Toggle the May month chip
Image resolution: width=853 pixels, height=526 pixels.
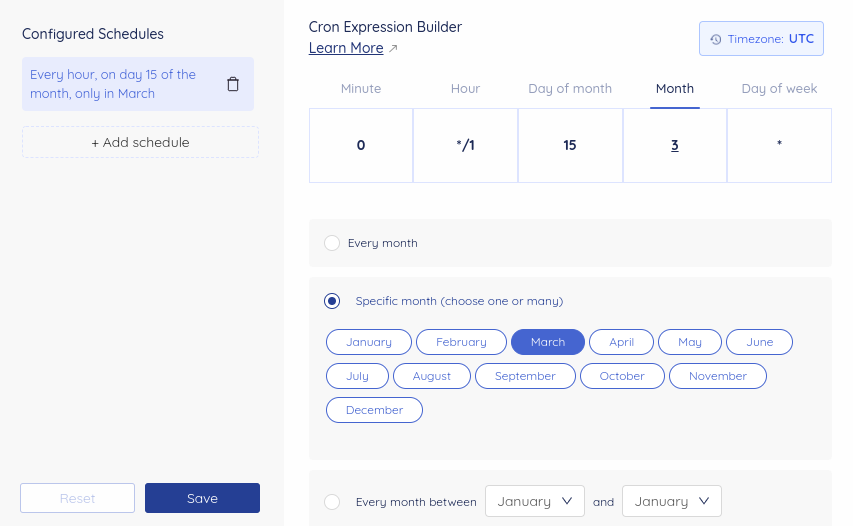click(690, 342)
